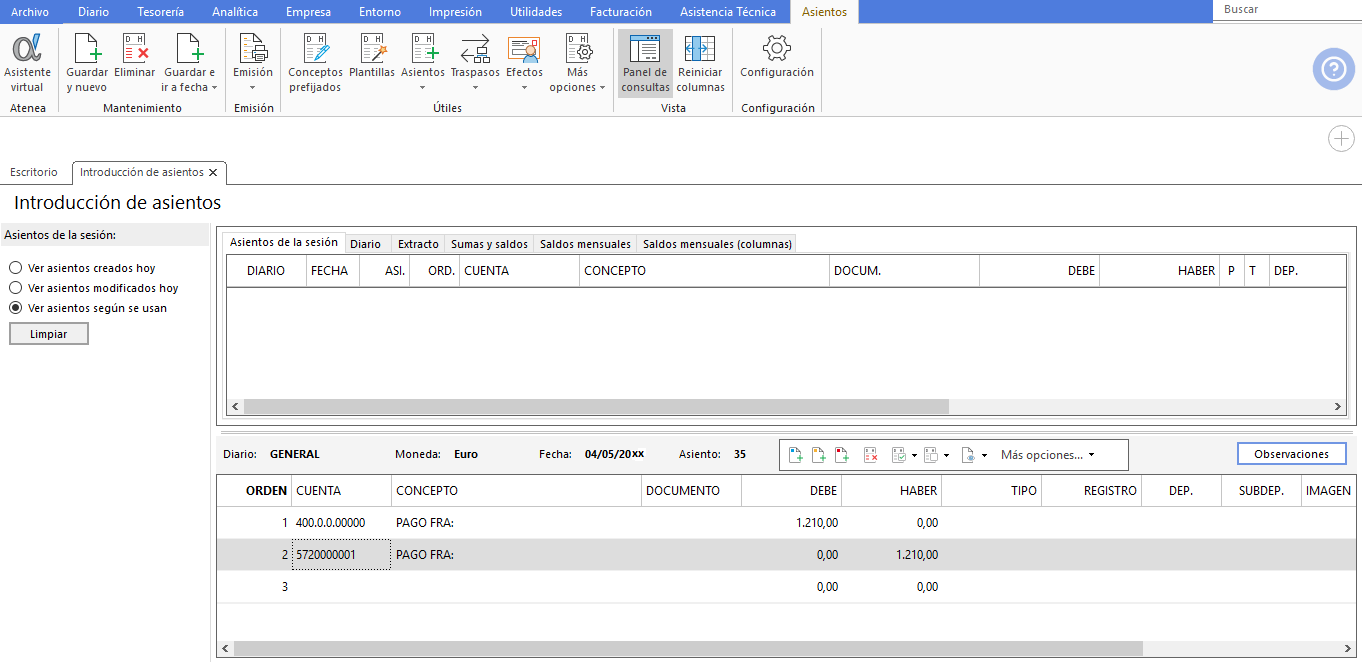Switch to the Diario query panel tab
Image resolution: width=1365 pixels, height=662 pixels.
coord(365,244)
